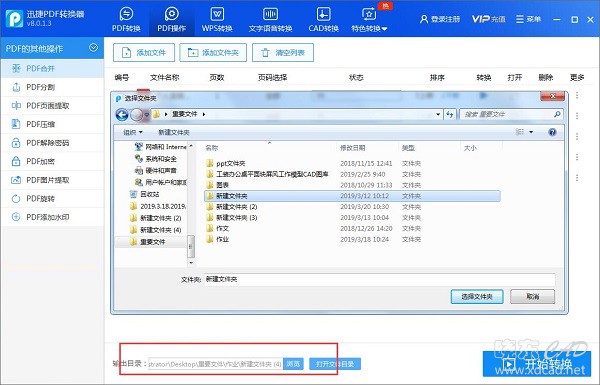600x385 pixels.
Task: Select PDF分割 in sidebar
Action: click(52, 87)
